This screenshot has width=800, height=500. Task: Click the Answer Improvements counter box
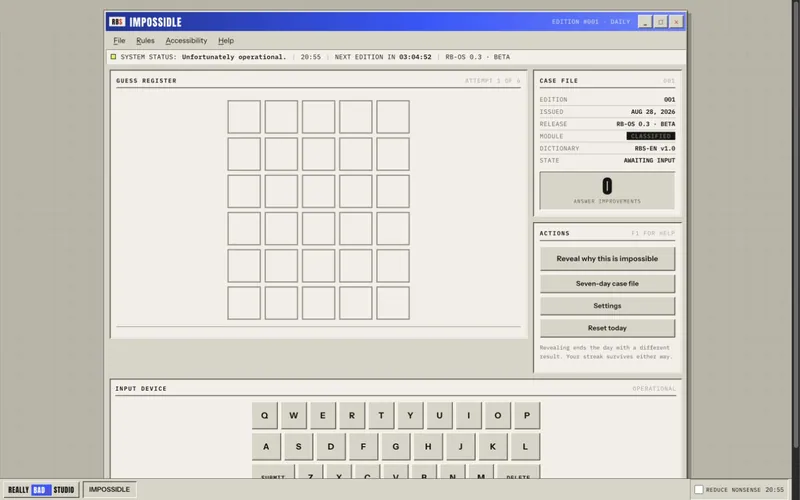pyautogui.click(x=607, y=191)
